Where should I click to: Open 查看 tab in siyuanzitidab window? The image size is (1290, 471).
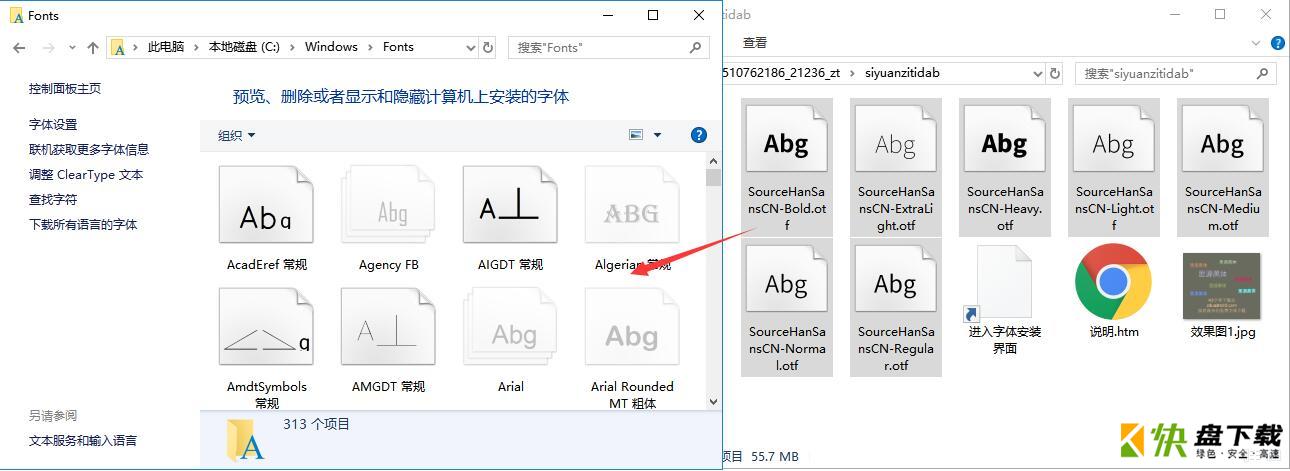755,43
